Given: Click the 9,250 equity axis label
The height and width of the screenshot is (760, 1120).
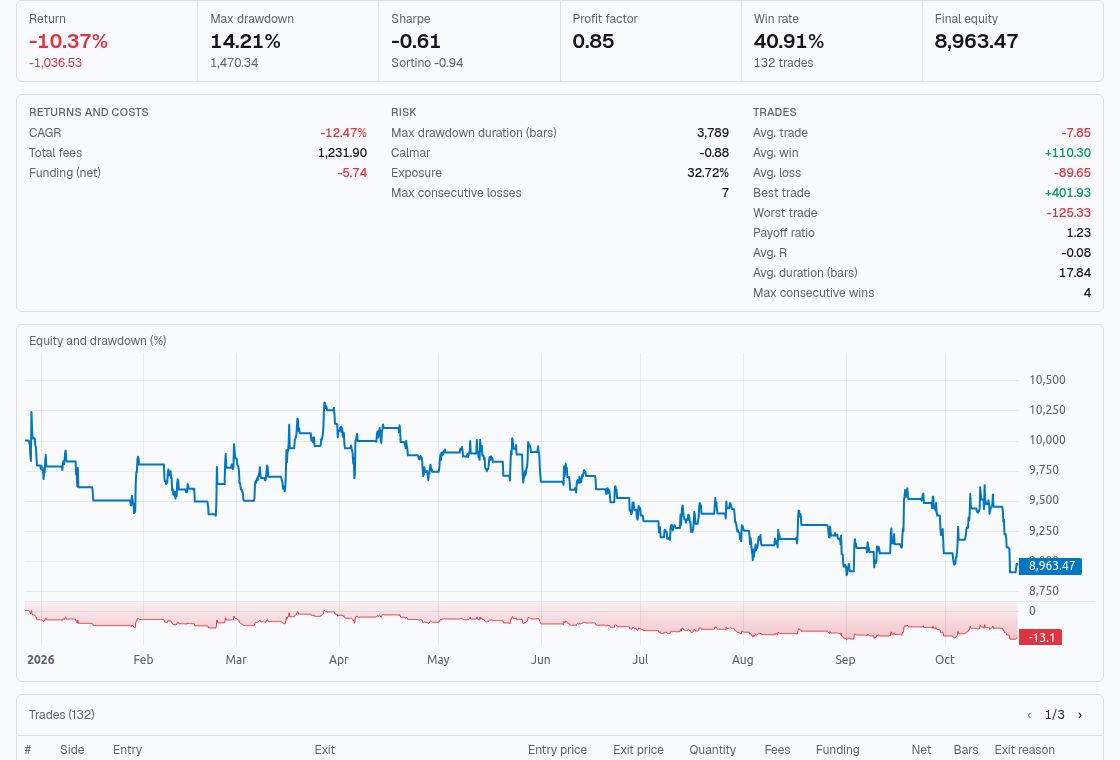Looking at the screenshot, I should coord(1044,531).
